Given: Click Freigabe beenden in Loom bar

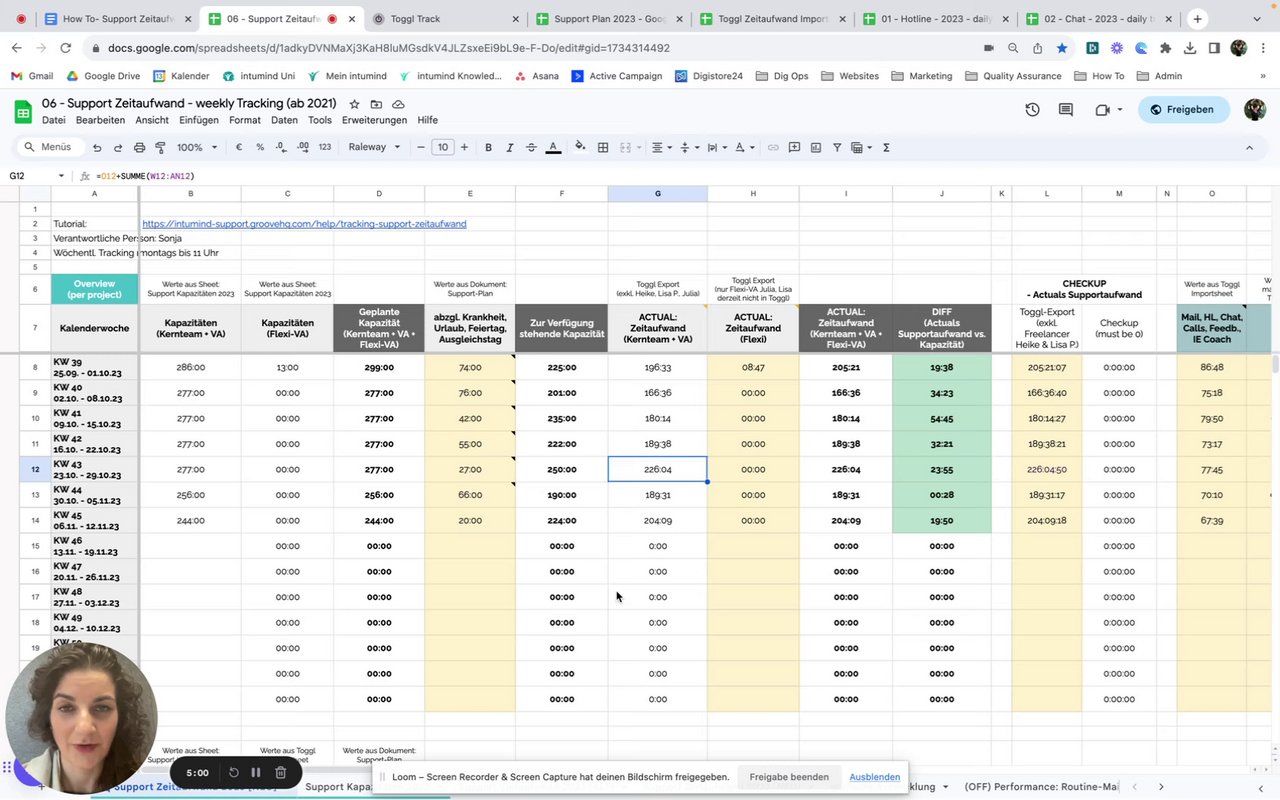Looking at the screenshot, I should (789, 777).
